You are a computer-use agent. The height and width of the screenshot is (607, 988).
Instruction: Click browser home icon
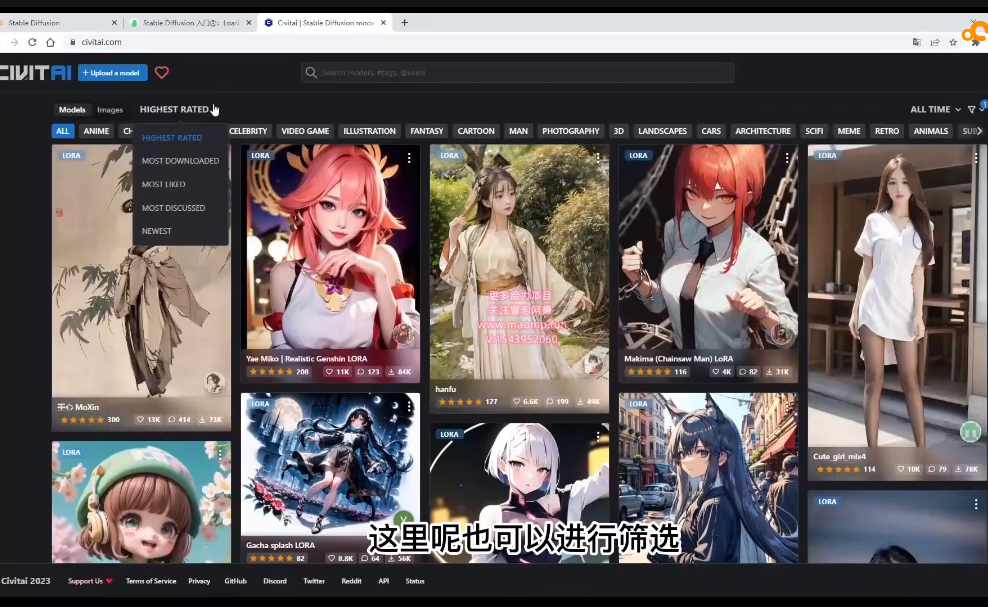tap(50, 42)
